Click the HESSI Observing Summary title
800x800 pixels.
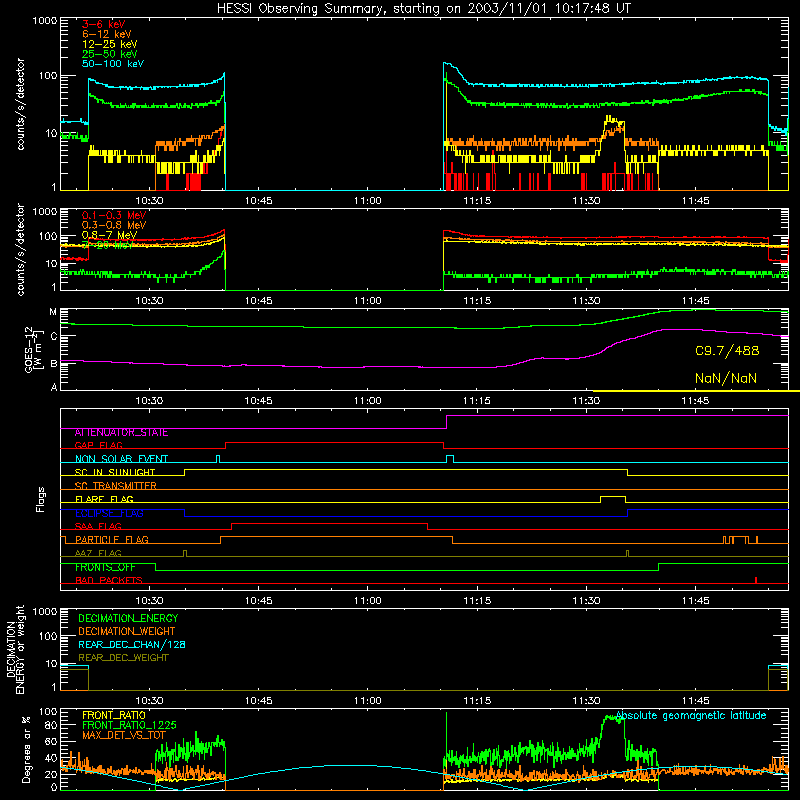click(423, 8)
